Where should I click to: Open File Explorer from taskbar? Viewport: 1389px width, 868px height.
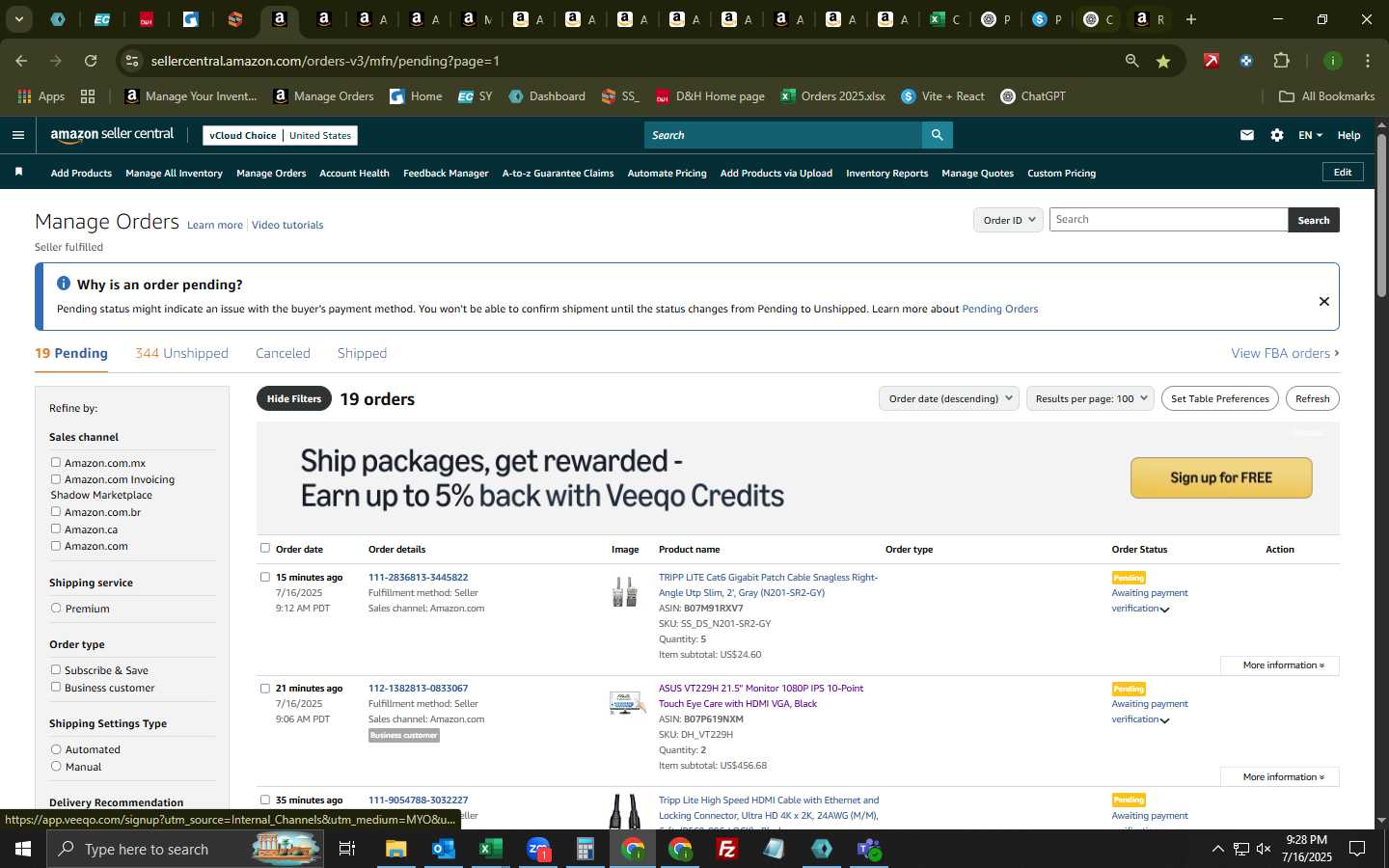tap(395, 849)
